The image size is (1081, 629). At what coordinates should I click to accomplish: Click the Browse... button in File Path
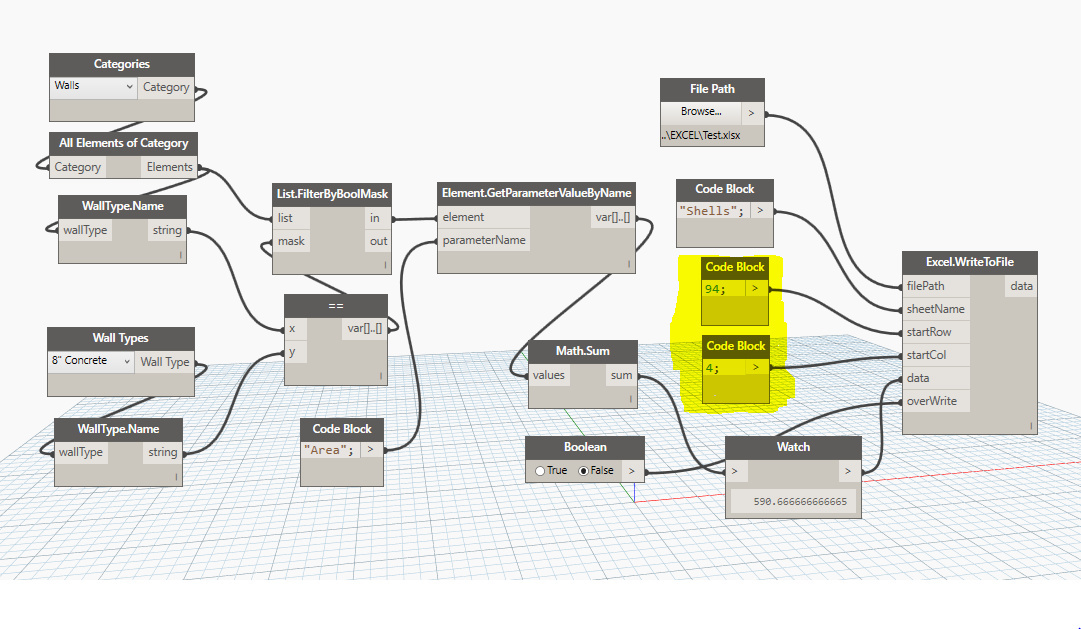(701, 112)
